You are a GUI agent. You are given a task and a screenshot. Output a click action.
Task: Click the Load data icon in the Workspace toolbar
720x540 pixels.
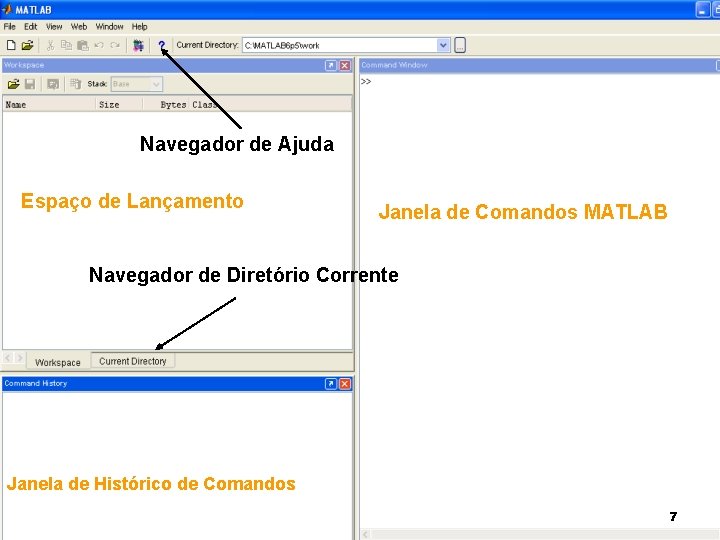pyautogui.click(x=13, y=84)
